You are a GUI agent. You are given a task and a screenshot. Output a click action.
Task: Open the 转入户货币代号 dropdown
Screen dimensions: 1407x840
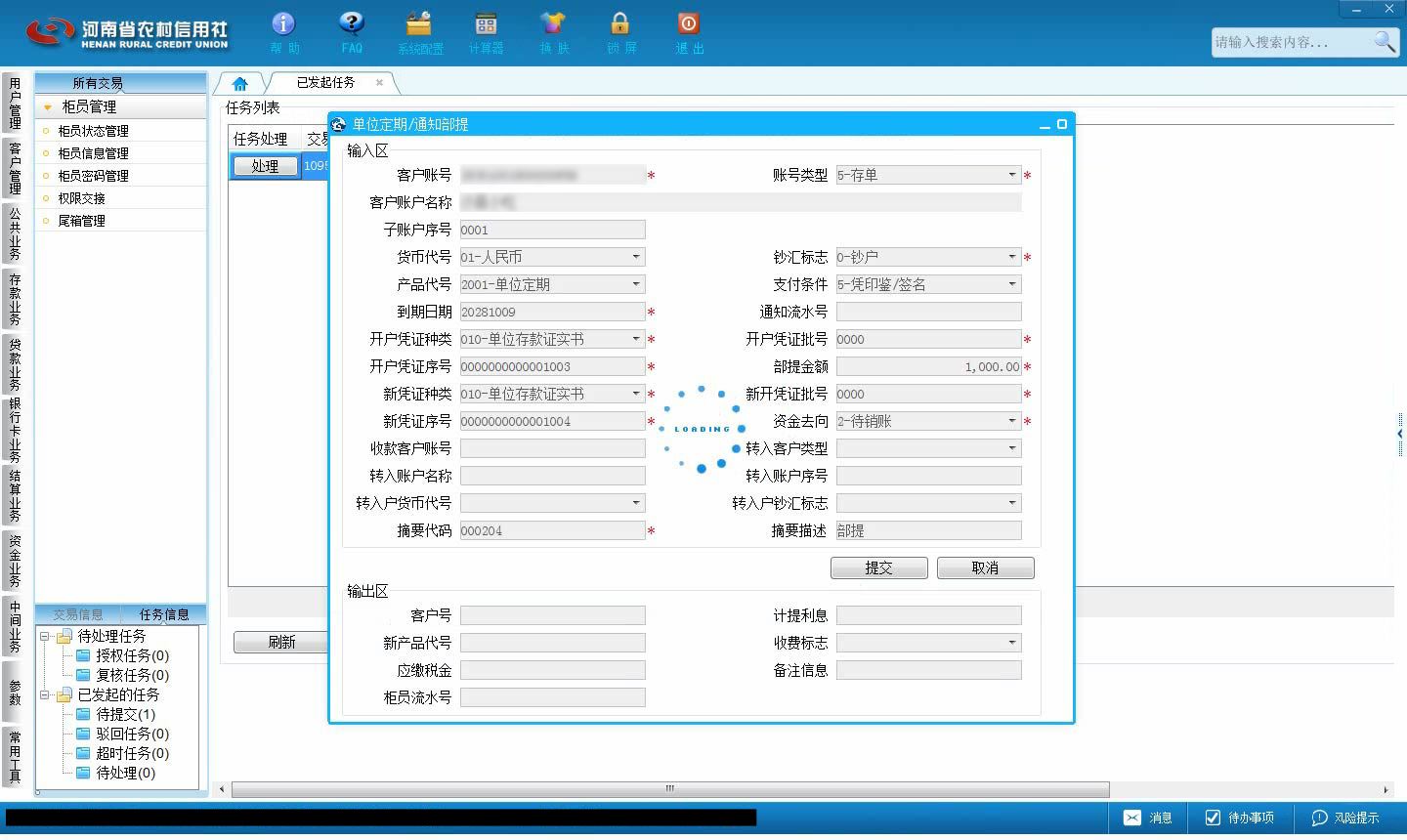click(636, 503)
